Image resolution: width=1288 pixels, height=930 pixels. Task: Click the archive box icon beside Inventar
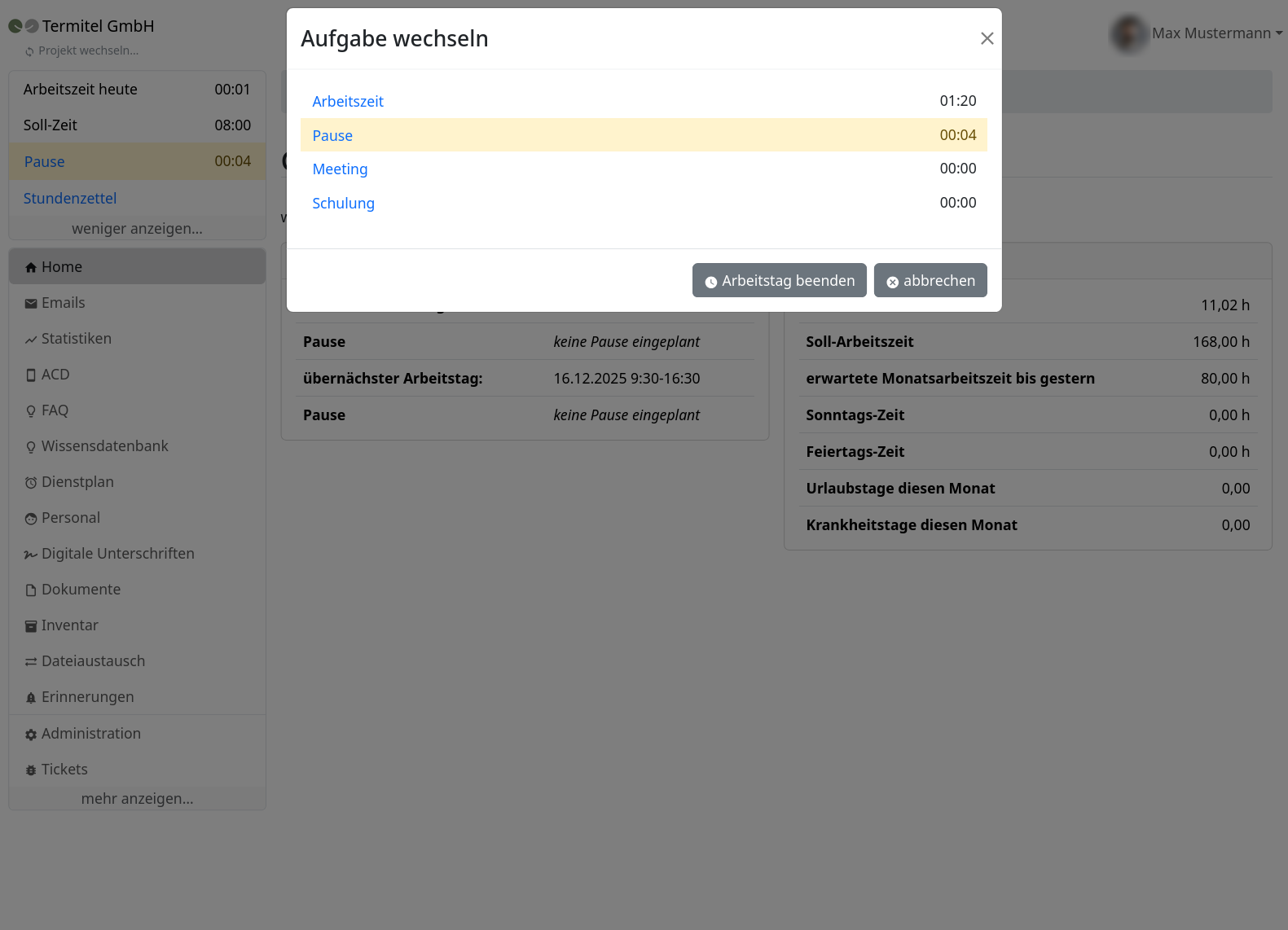click(x=31, y=626)
